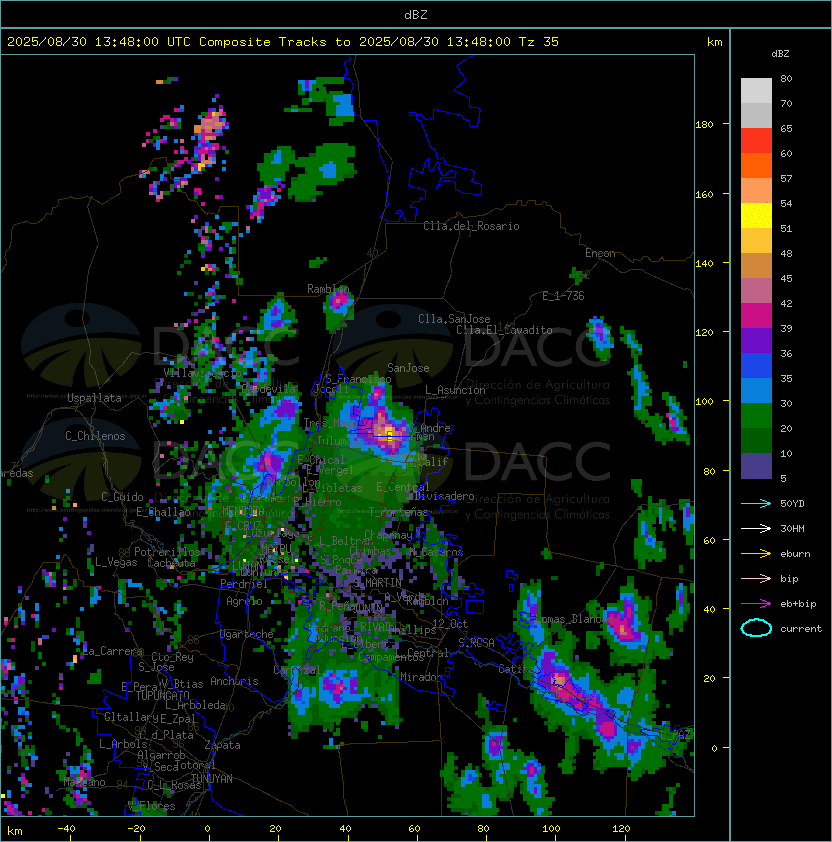Click the 'L_Asuncion' place label
The width and height of the screenshot is (832, 842).
tap(455, 390)
